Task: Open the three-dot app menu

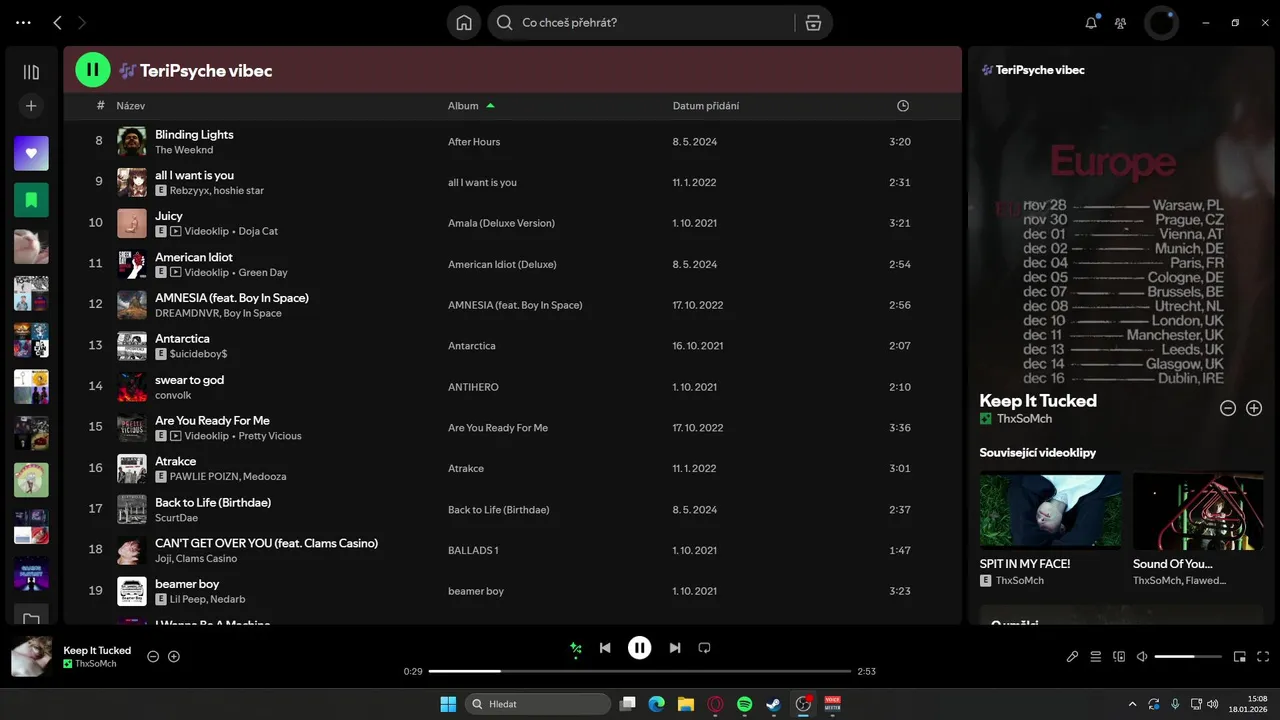Action: (23, 22)
